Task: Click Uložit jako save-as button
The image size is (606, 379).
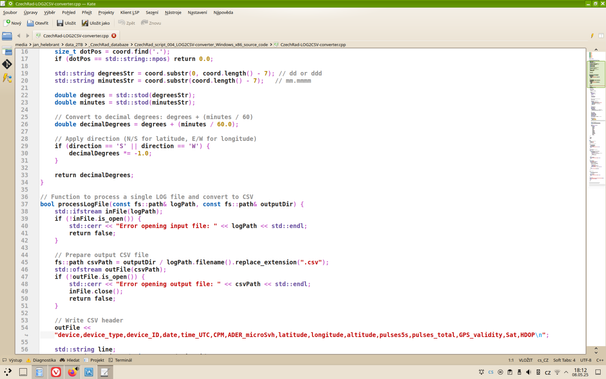Action: 96,23
